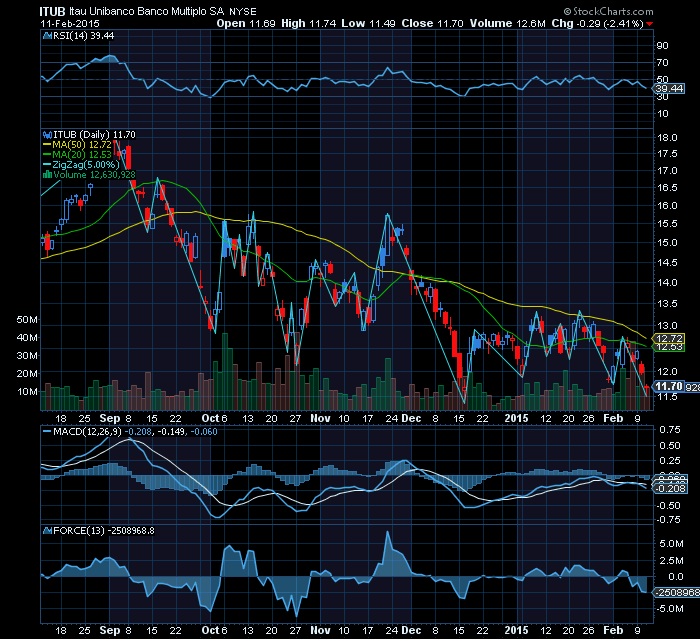
Task: Click the NYSE exchange label
Action: click(243, 12)
